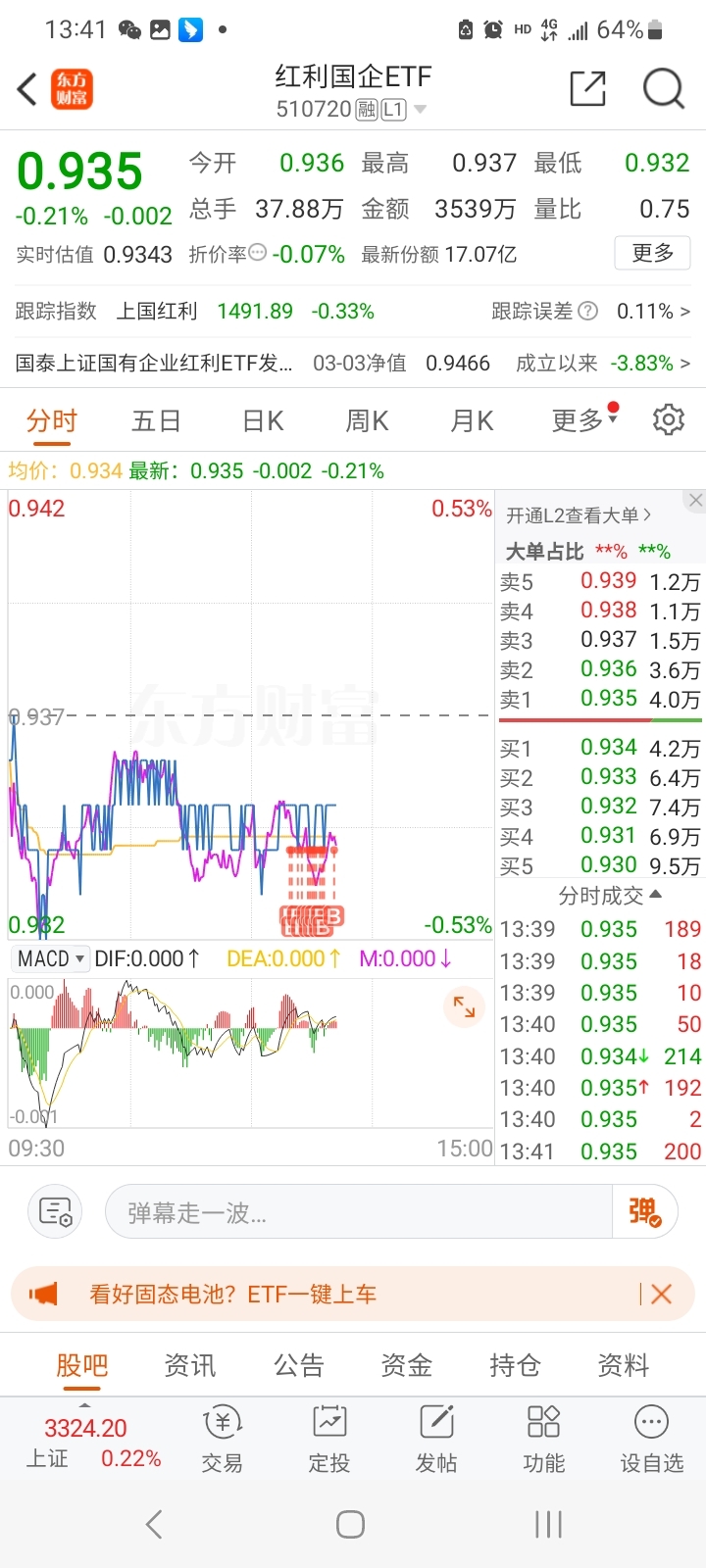Expand the MACD indicator dropdown
706x1568 pixels.
click(x=51, y=958)
